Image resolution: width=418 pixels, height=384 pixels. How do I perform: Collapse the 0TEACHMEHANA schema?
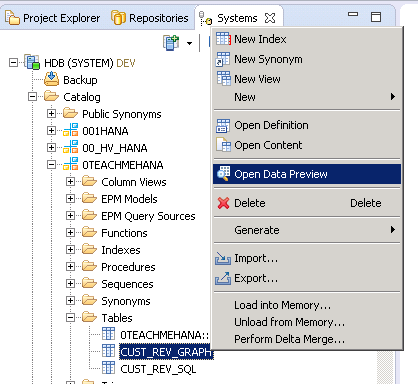pos(51,165)
